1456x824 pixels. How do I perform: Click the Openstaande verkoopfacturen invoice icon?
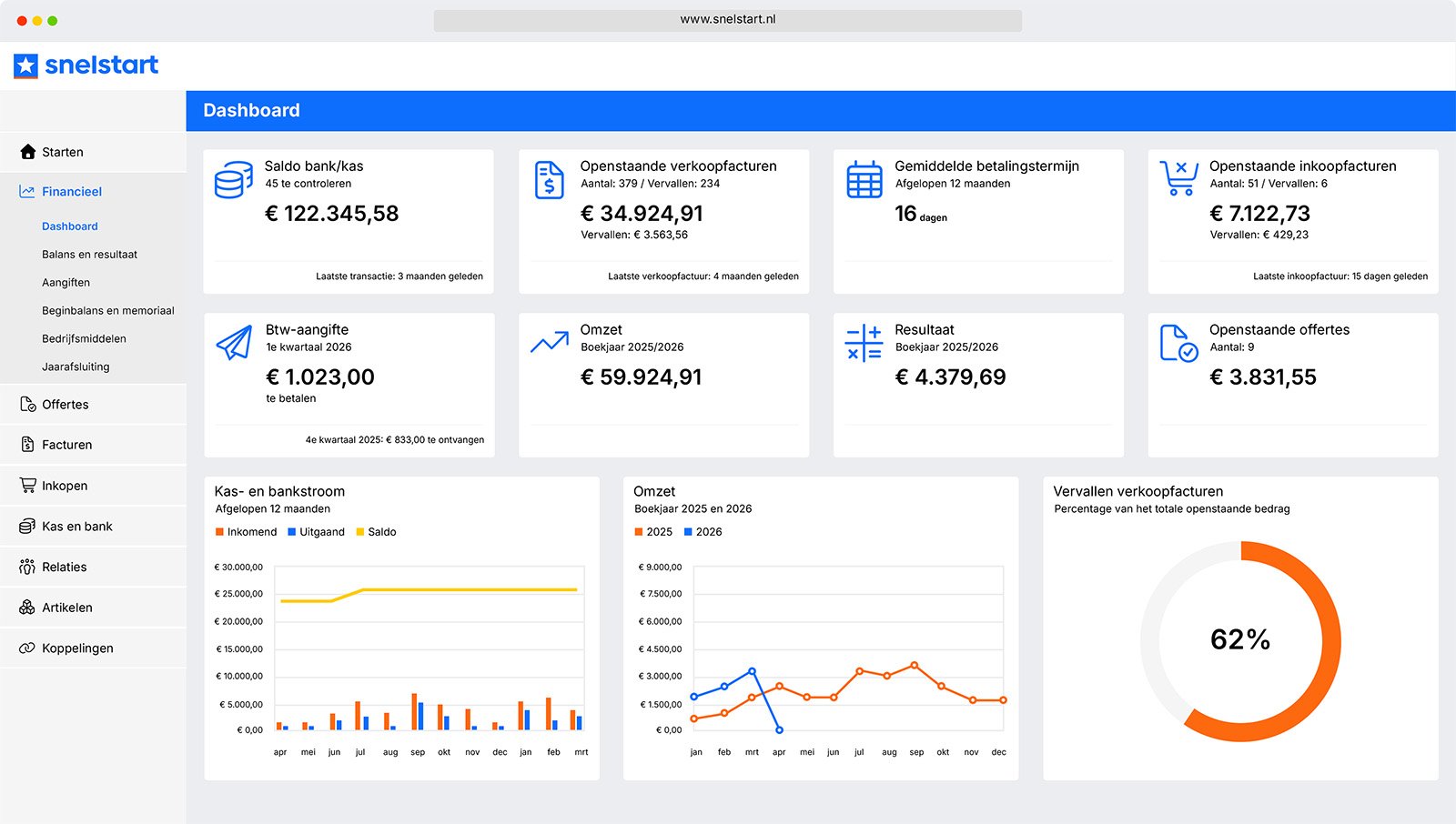coord(549,180)
